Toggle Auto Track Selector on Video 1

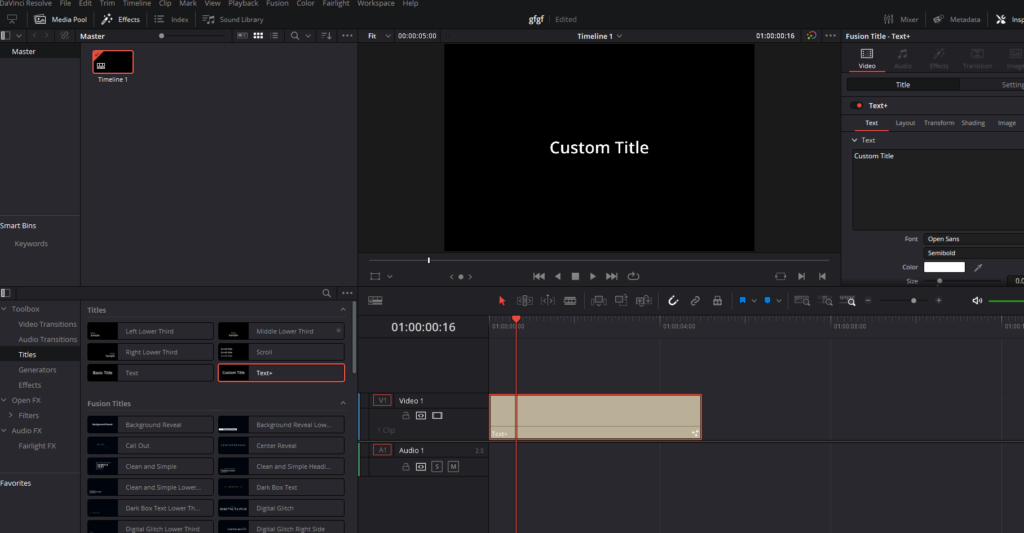coord(421,415)
